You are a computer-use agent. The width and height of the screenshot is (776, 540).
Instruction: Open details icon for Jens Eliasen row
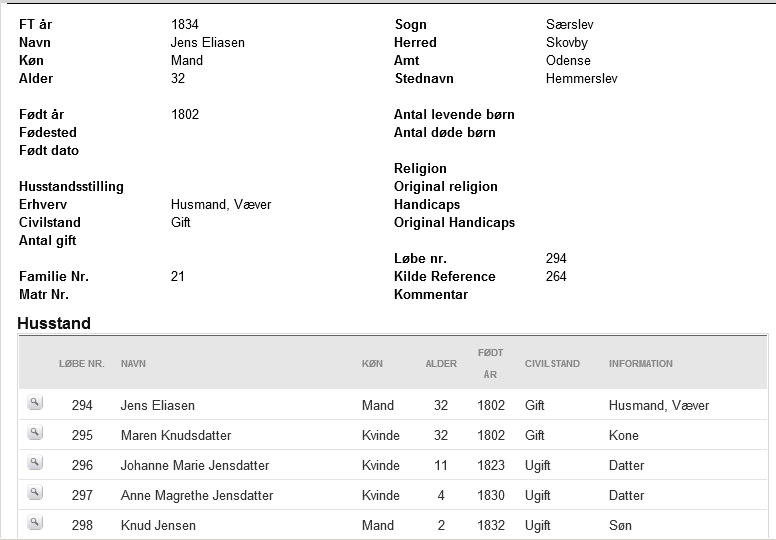pos(35,403)
